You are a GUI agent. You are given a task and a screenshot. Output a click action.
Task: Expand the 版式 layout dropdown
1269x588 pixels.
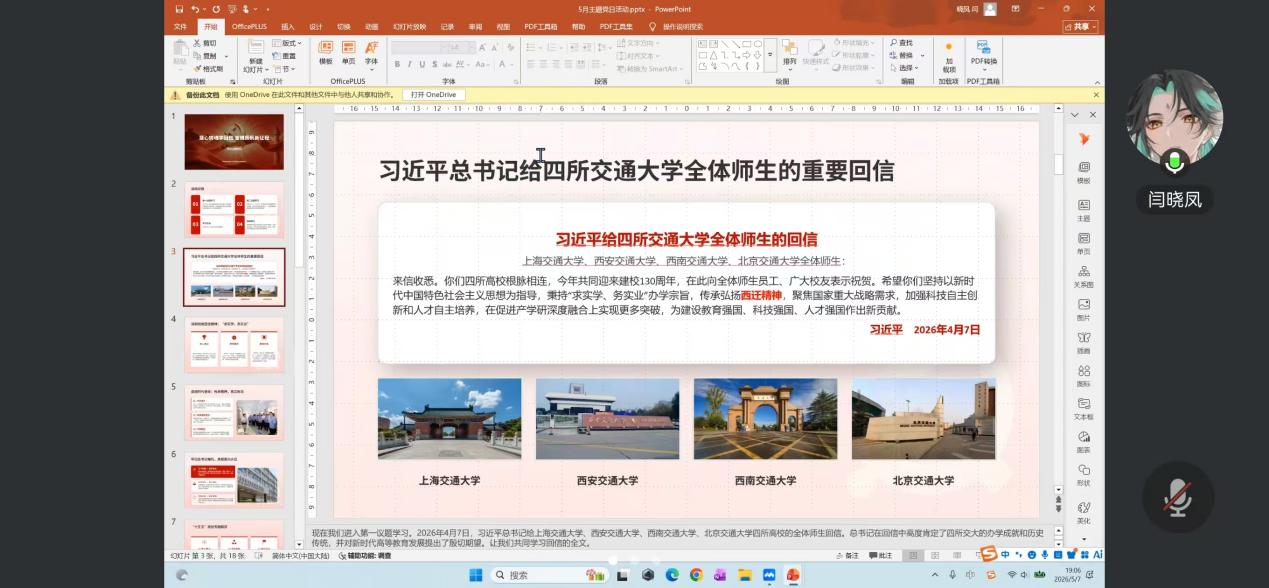click(287, 44)
